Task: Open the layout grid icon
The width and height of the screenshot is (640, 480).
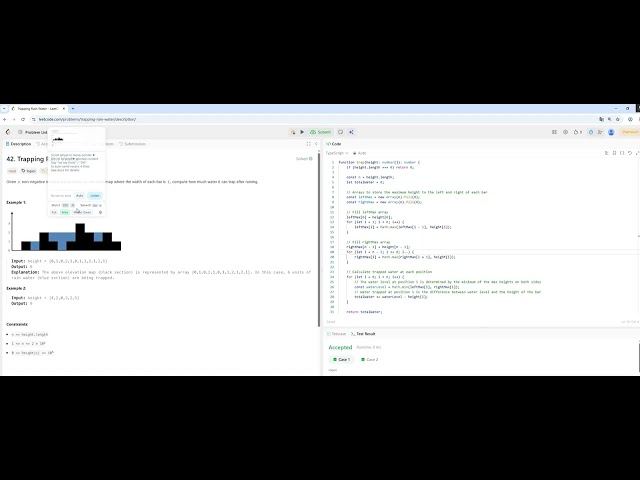Action: pos(554,132)
